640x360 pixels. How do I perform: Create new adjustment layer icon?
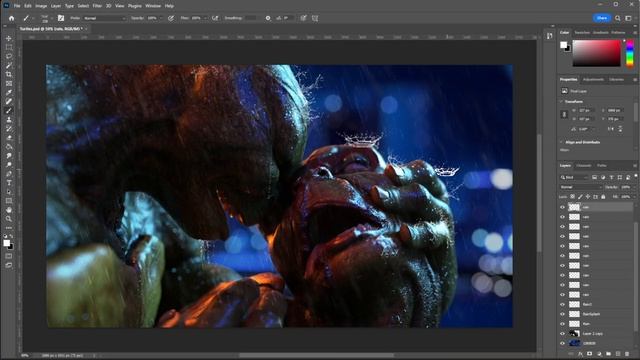[599, 354]
